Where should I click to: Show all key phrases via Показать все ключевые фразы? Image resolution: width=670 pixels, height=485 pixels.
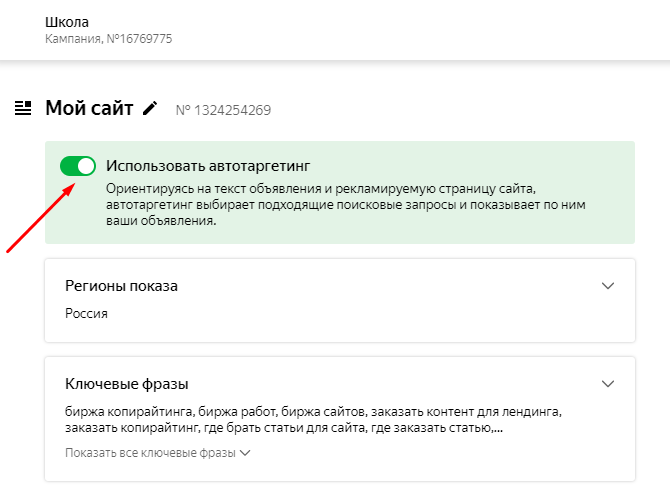[x=150, y=453]
